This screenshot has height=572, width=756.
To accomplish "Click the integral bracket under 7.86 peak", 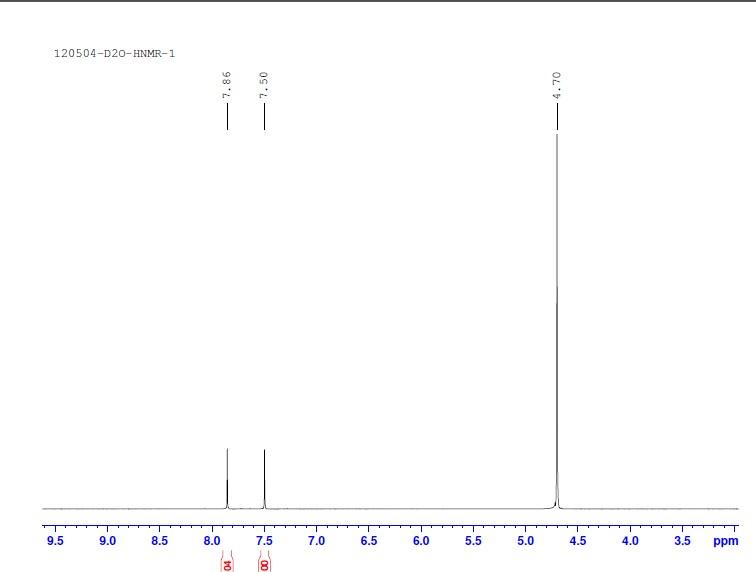I will tap(227, 561).
